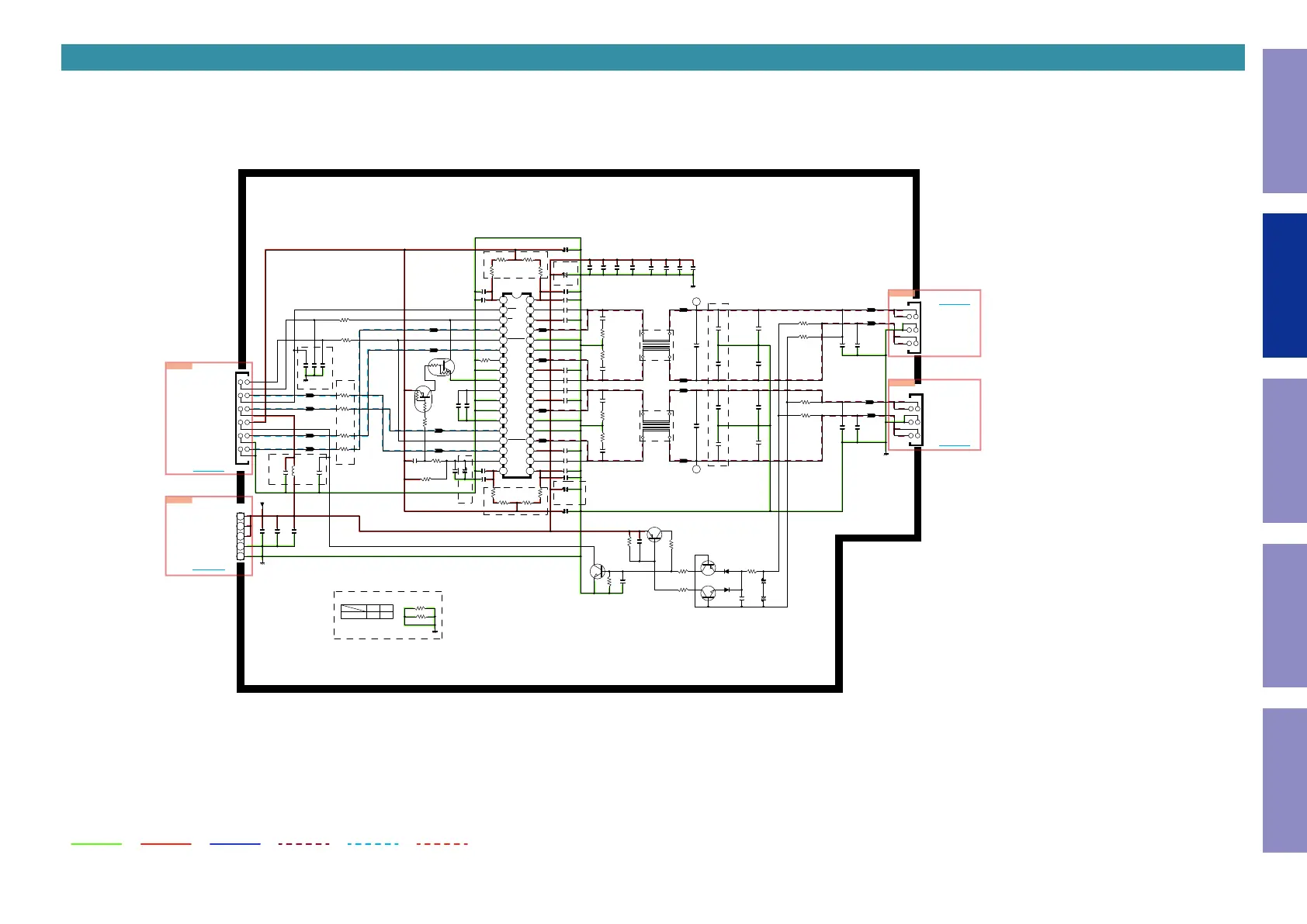Follow the blue link in bottom-left connector box
This screenshot has width=1307, height=924.
click(208, 570)
